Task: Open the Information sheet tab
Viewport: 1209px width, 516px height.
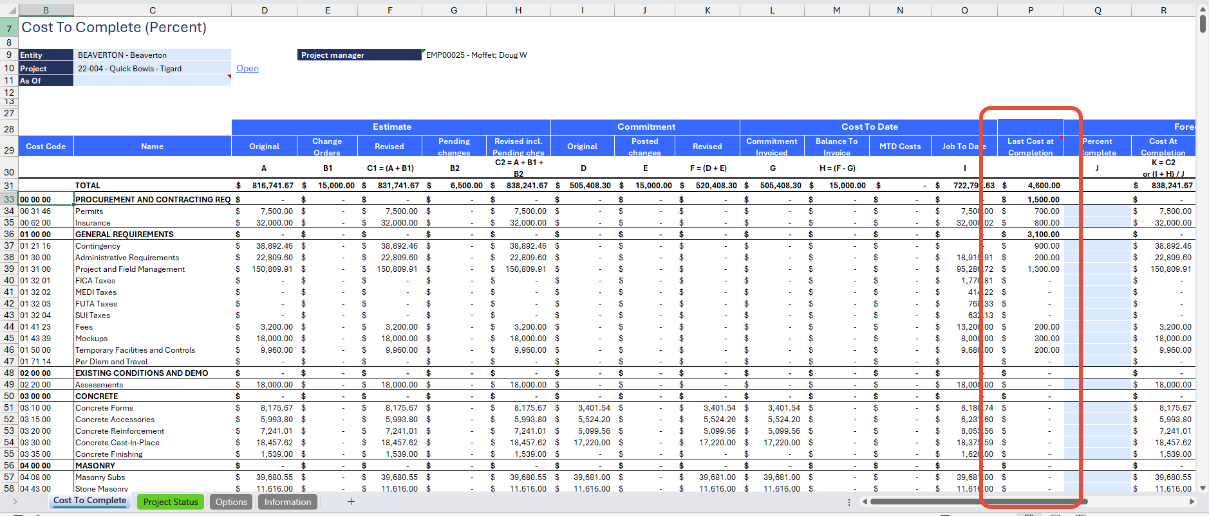Action: point(287,502)
